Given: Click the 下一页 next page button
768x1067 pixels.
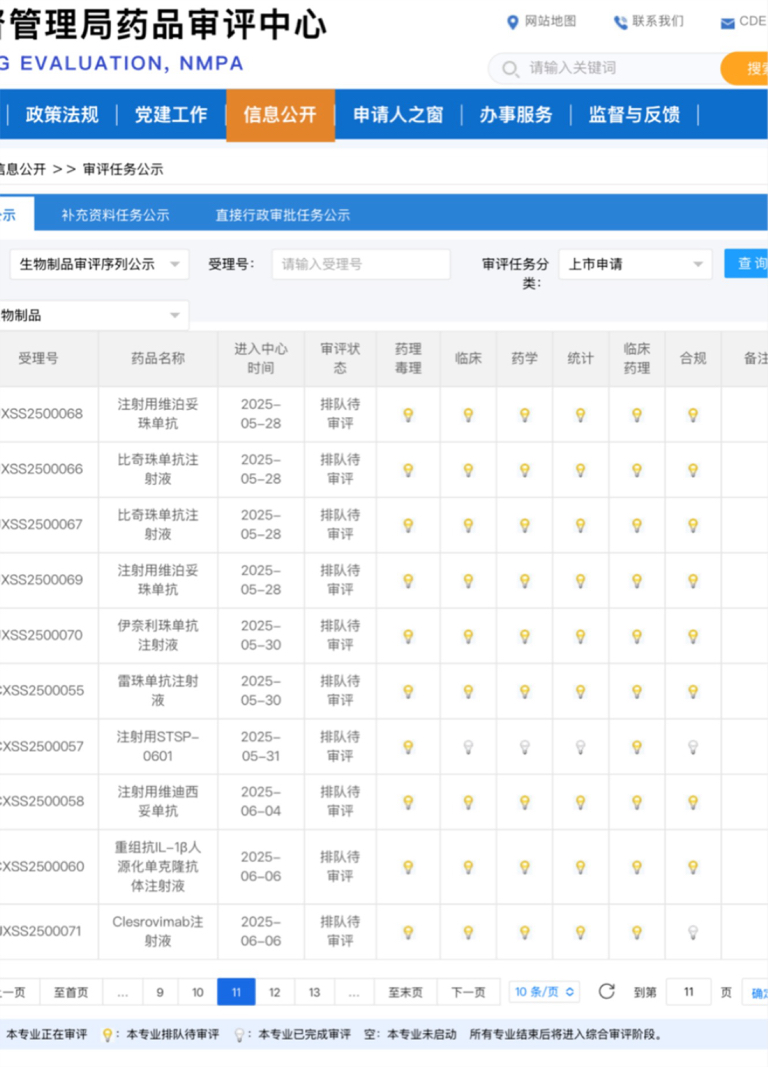Looking at the screenshot, I should [x=468, y=992].
